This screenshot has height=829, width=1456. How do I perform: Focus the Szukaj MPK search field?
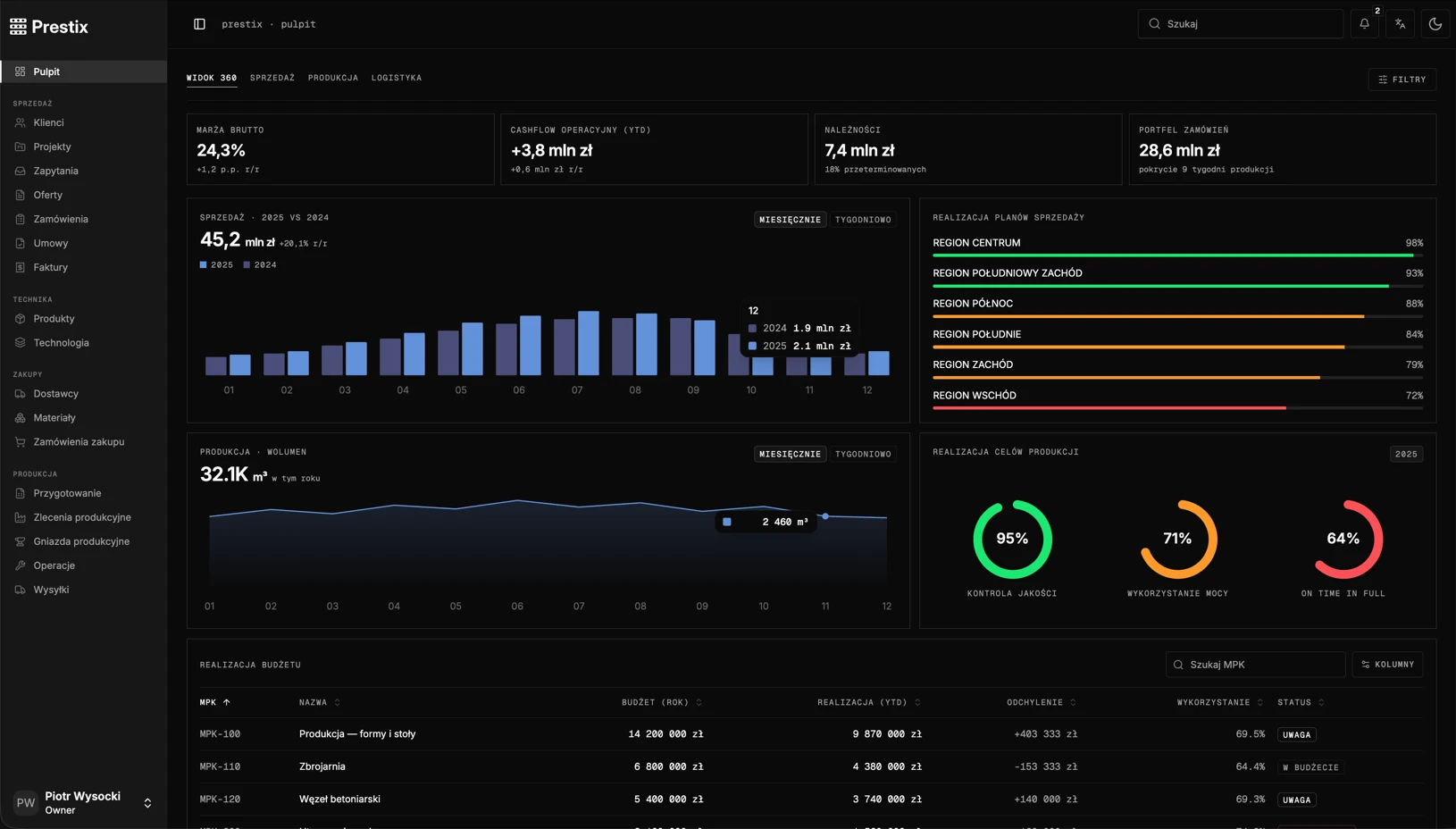[1255, 665]
